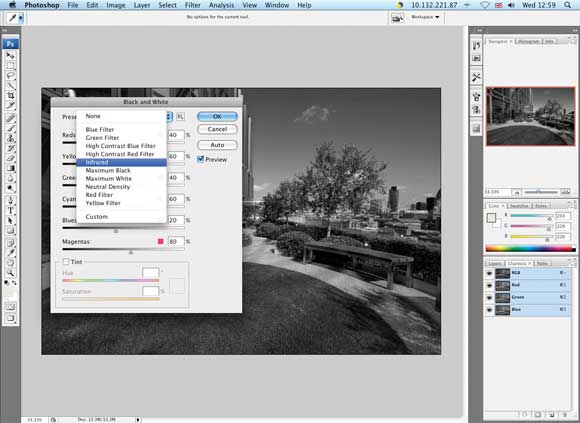Image resolution: width=580 pixels, height=423 pixels.
Task: Select the Path Selection arrow tool
Action: (10, 221)
